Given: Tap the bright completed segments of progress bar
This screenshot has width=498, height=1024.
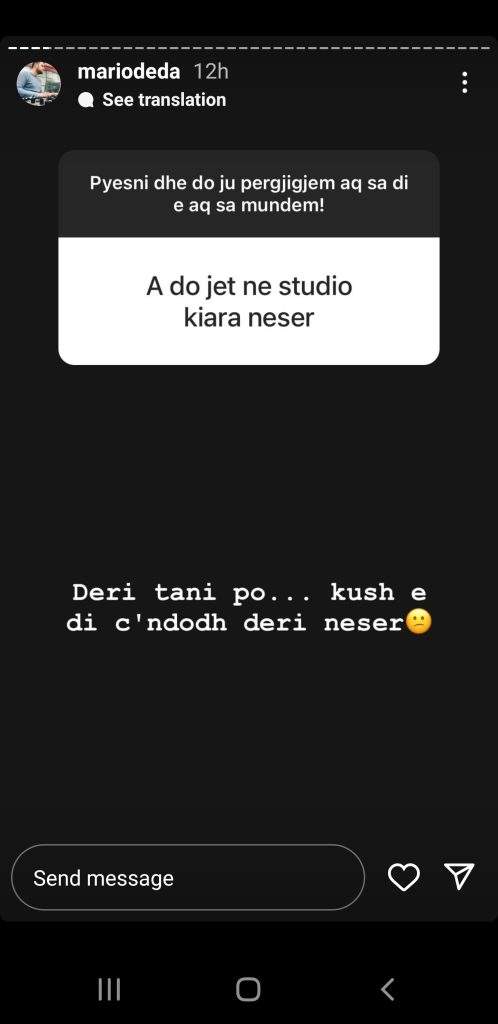Looking at the screenshot, I should (x=29, y=48).
